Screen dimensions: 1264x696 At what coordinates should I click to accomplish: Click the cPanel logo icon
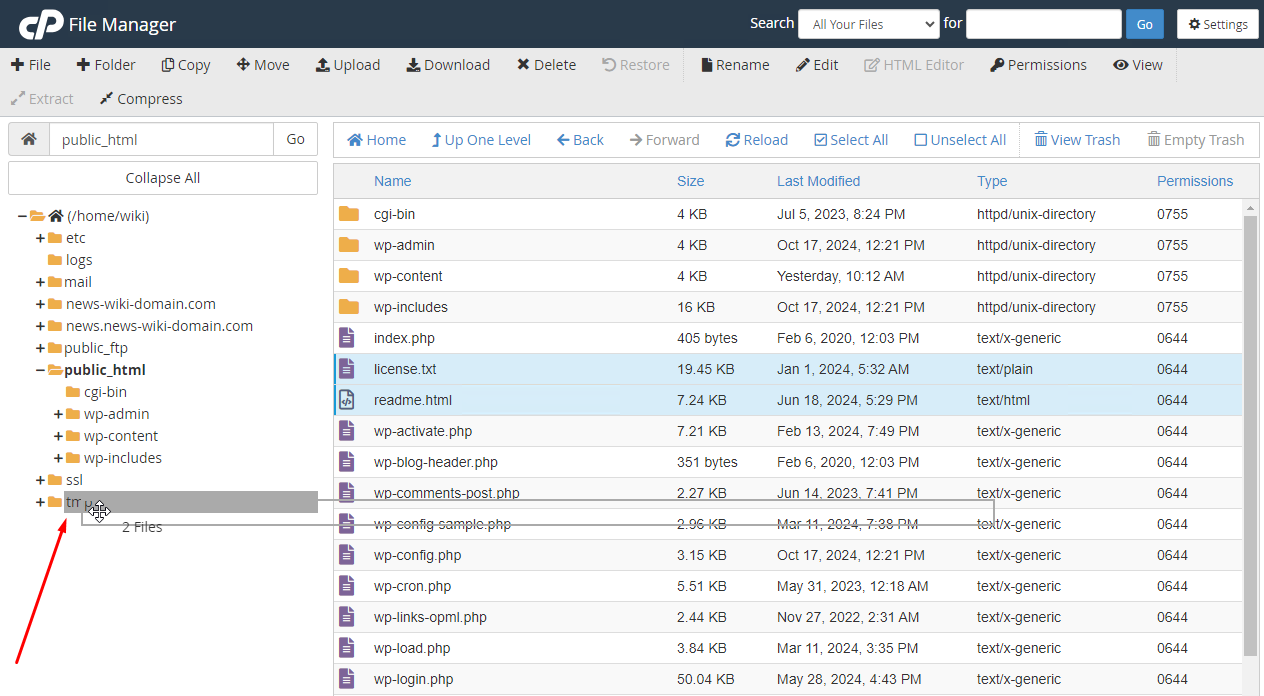(x=41, y=24)
